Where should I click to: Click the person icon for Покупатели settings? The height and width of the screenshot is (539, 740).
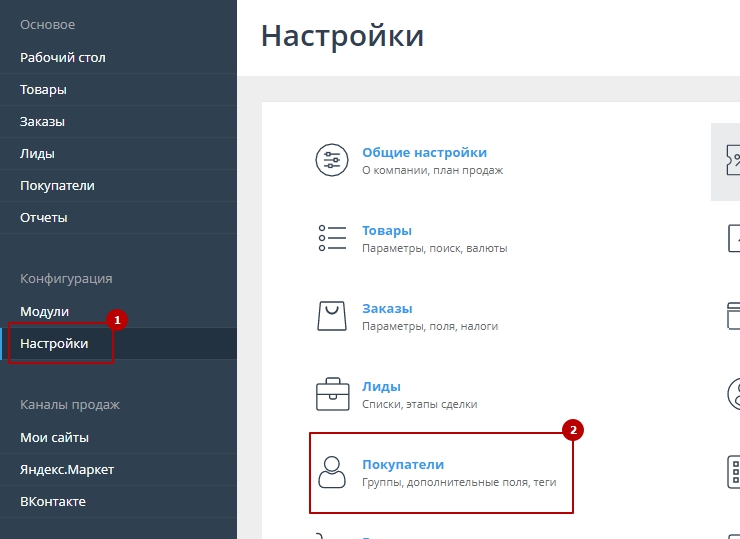click(x=331, y=472)
